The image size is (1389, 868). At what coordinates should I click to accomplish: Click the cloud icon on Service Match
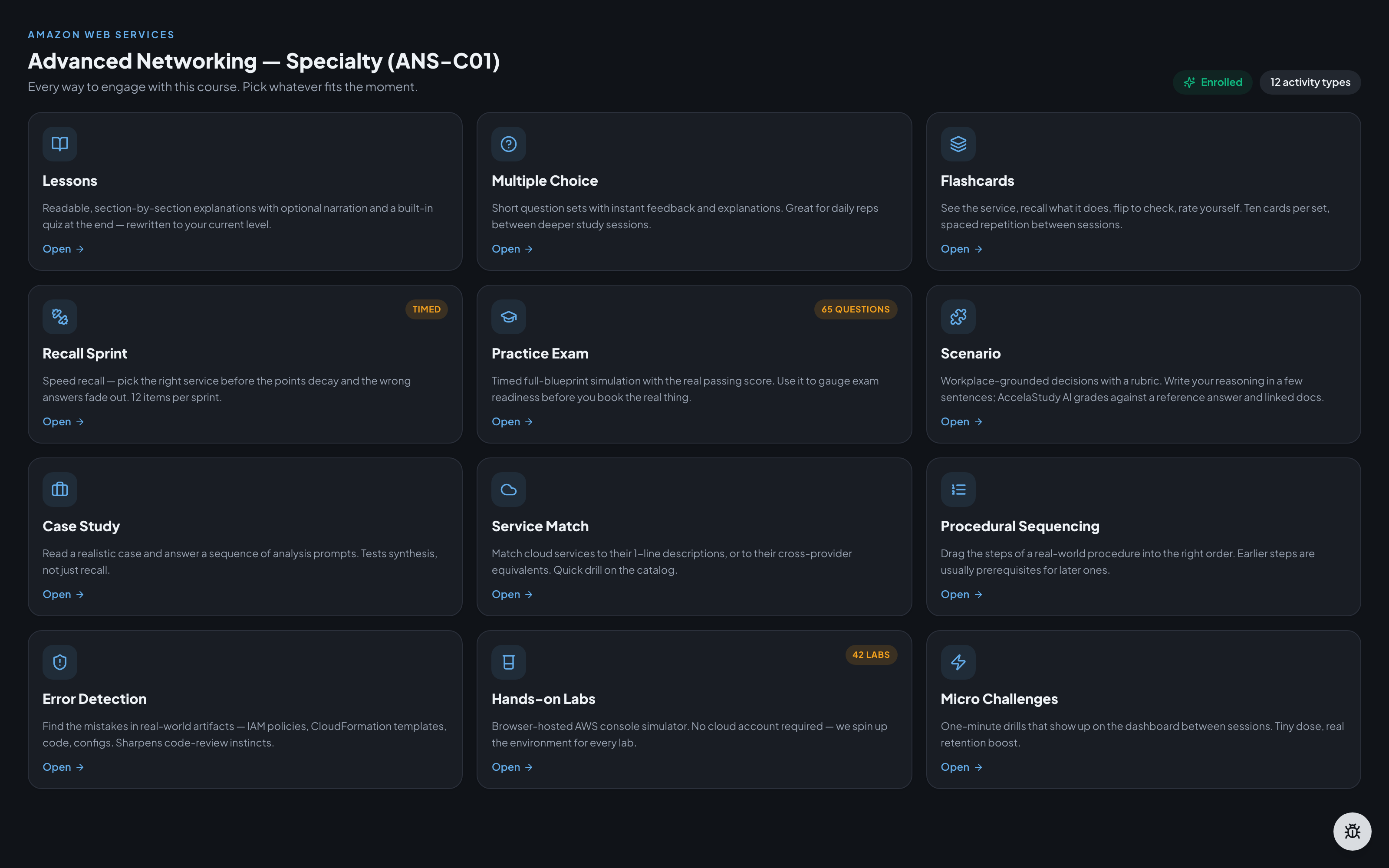[x=509, y=489]
